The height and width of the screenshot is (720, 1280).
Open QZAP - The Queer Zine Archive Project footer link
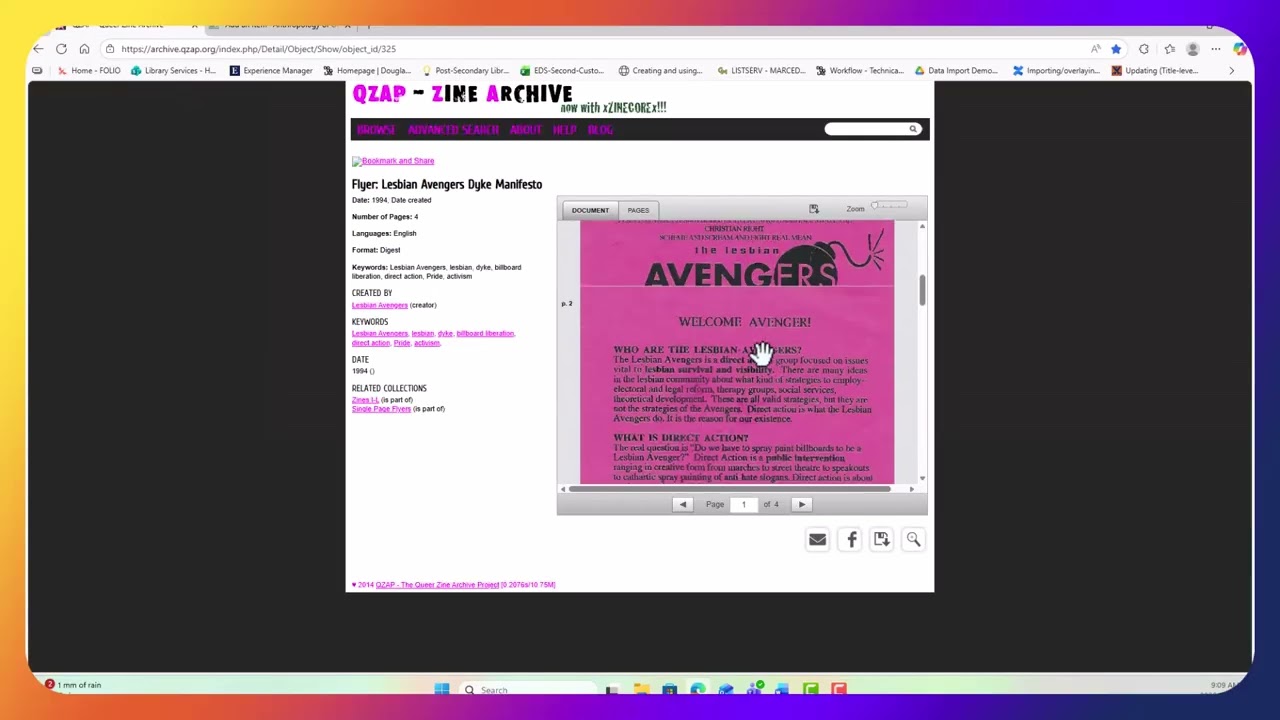[x=437, y=585]
